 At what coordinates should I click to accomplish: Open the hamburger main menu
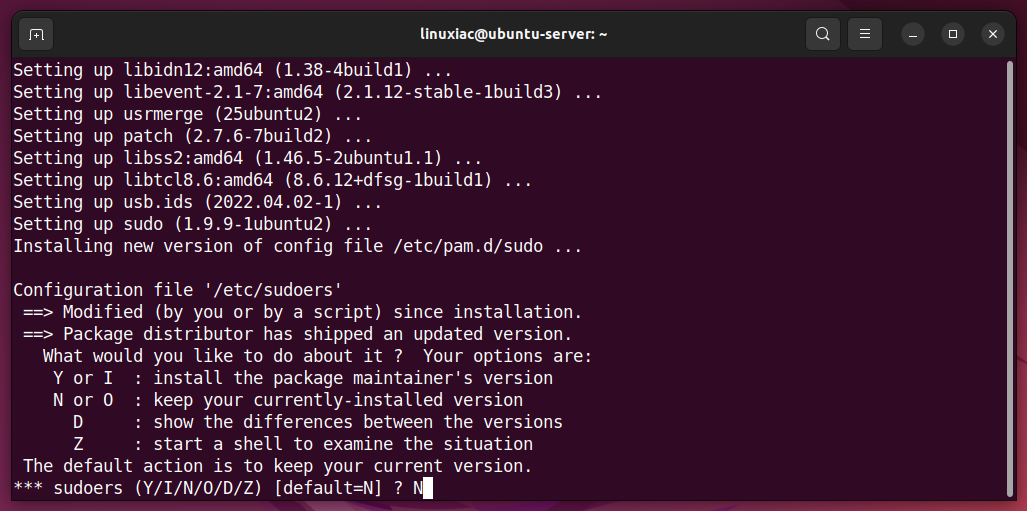pos(865,34)
